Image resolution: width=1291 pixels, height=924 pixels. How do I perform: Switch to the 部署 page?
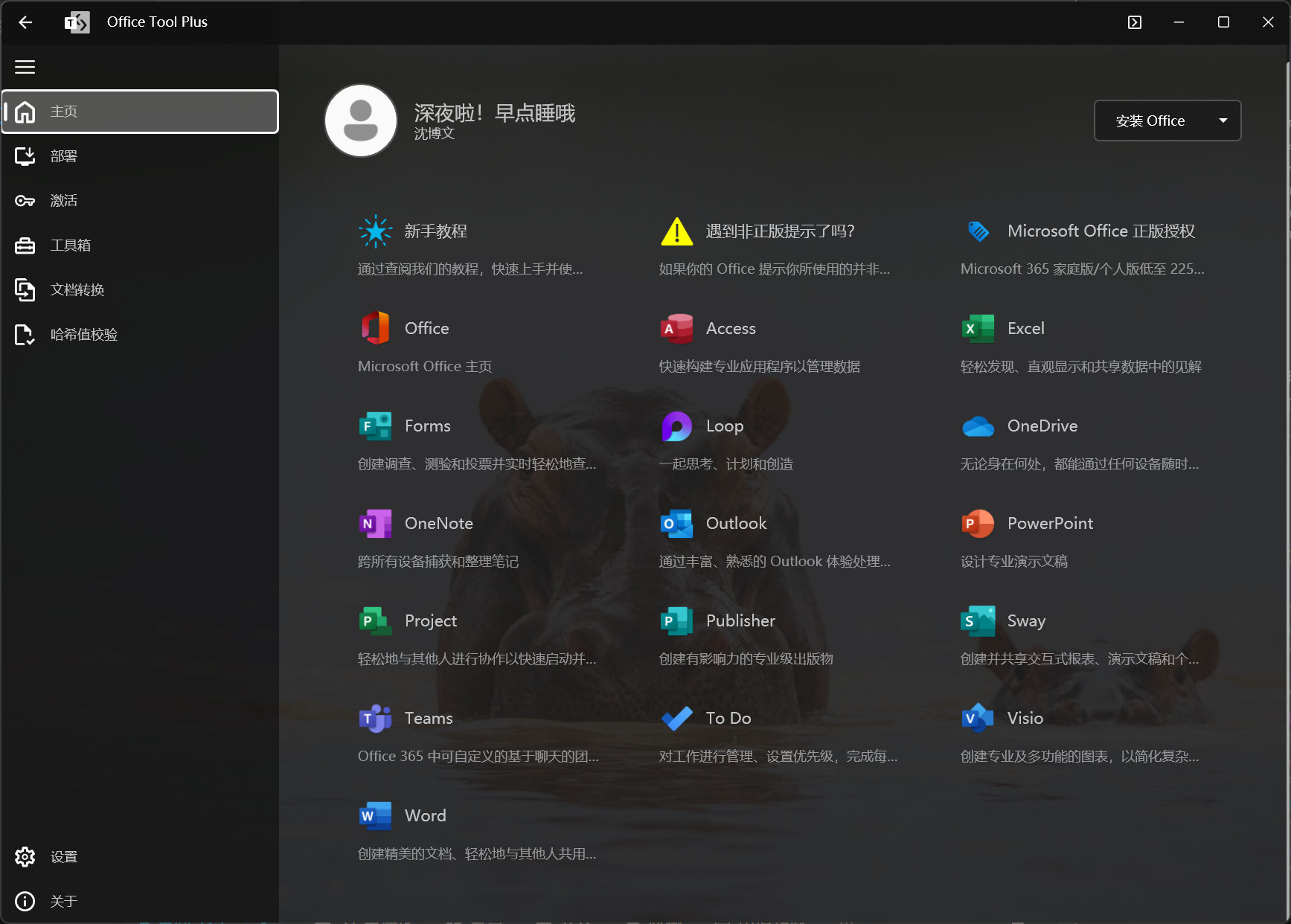[140, 156]
